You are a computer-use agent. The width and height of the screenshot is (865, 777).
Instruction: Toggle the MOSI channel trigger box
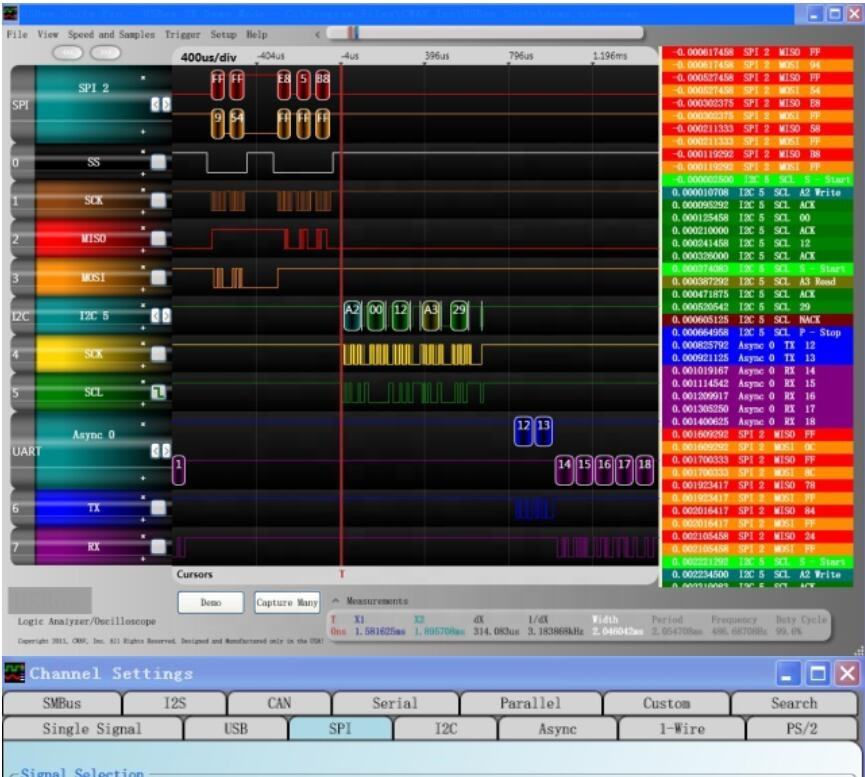point(157,278)
